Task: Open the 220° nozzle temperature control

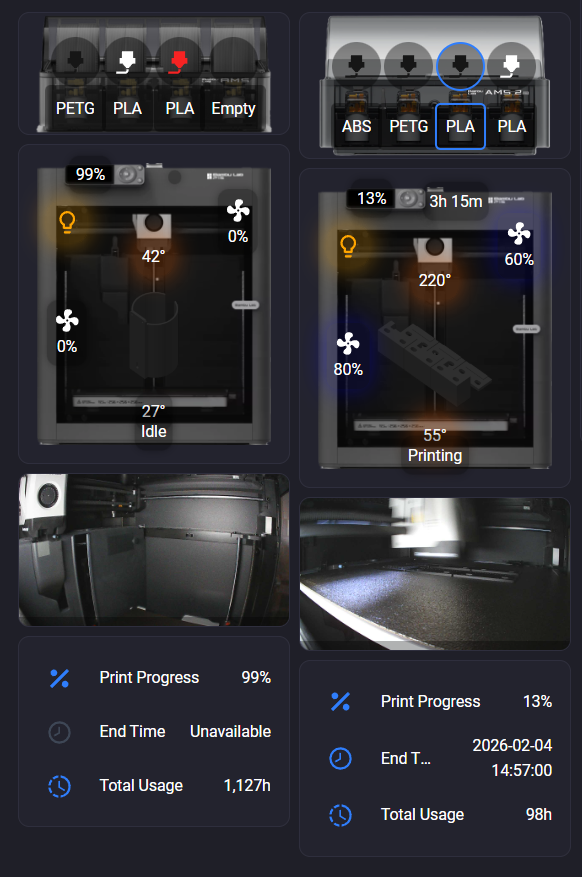Action: coord(434,280)
